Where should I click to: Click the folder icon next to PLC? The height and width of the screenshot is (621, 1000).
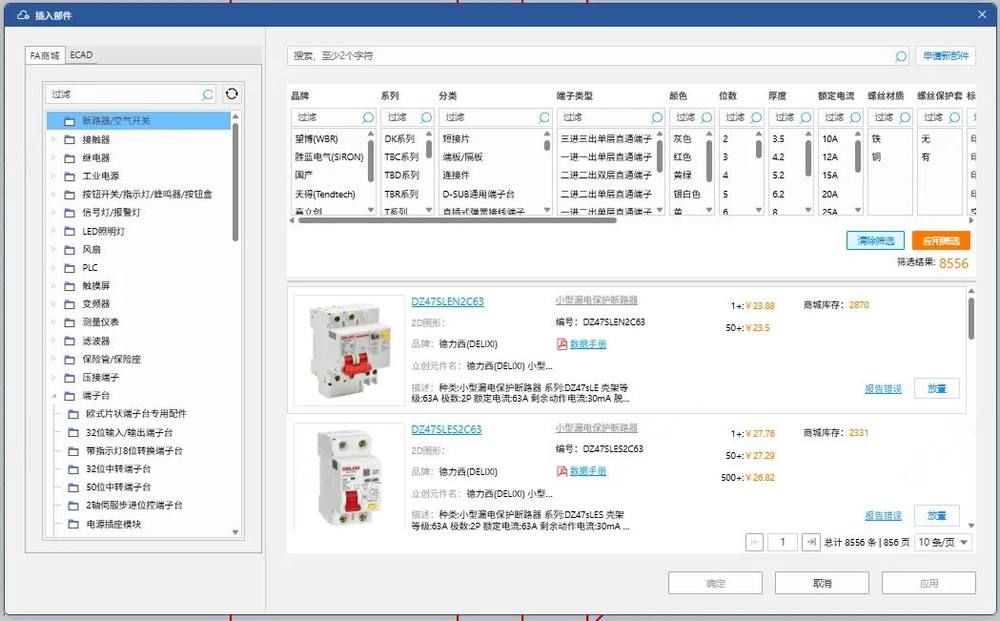[70, 268]
